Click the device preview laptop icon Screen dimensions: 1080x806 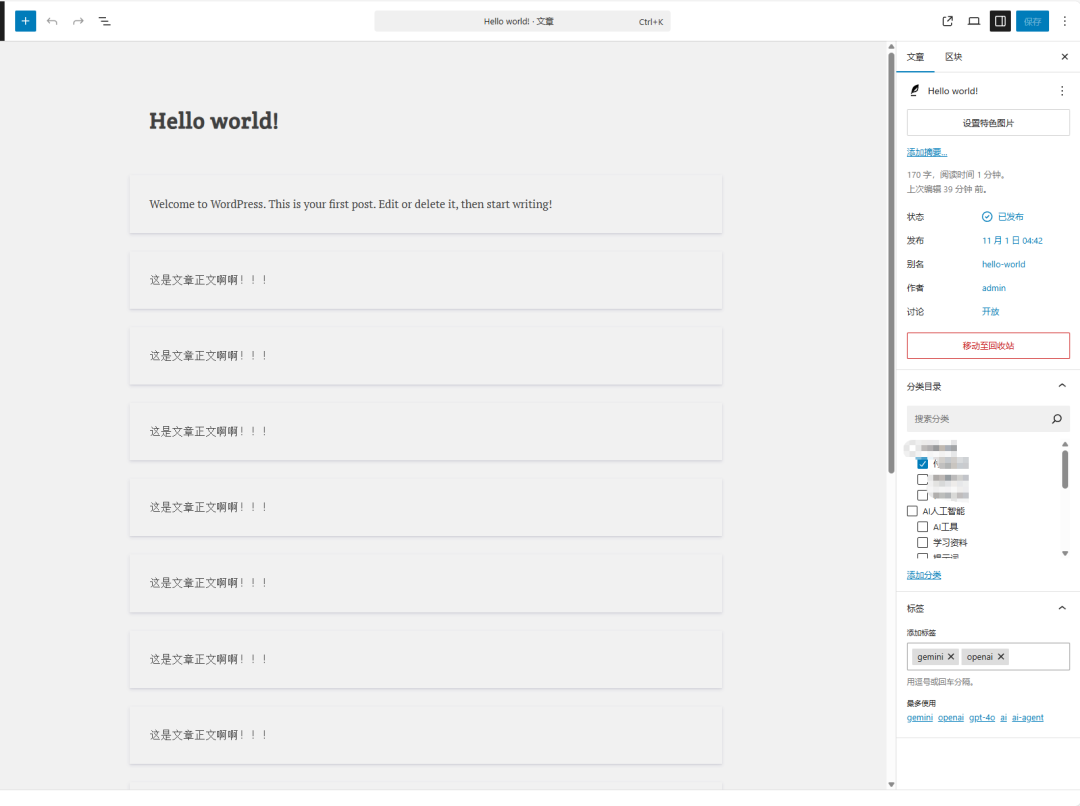974,21
